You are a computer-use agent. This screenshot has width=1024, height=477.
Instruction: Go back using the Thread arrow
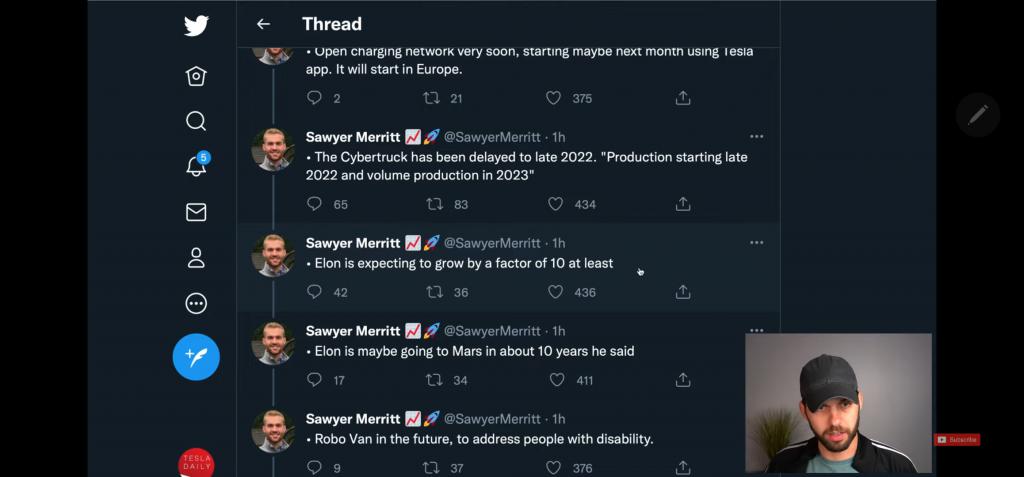pos(263,24)
